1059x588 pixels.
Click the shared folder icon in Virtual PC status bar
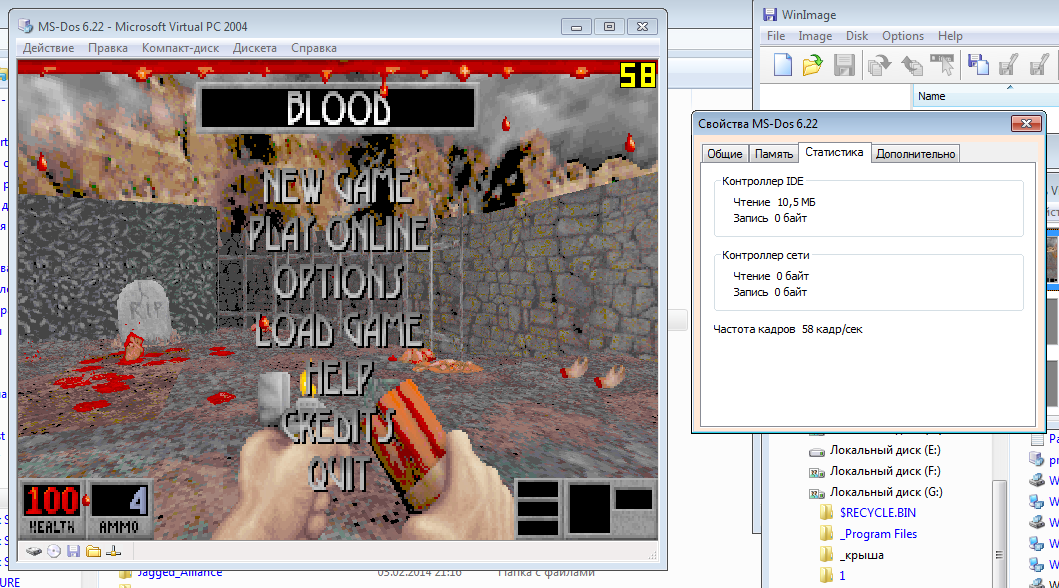pos(94,551)
